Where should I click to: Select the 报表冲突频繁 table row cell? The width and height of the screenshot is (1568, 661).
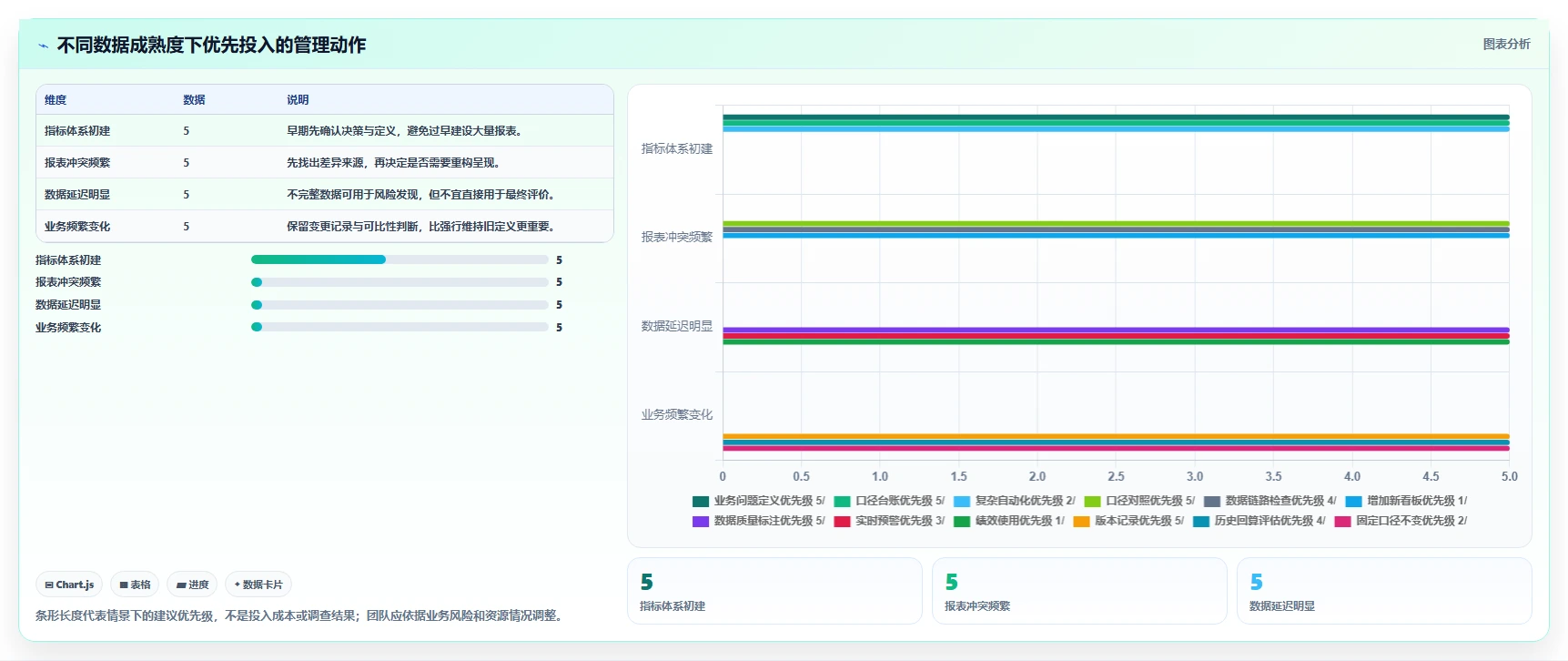click(77, 163)
